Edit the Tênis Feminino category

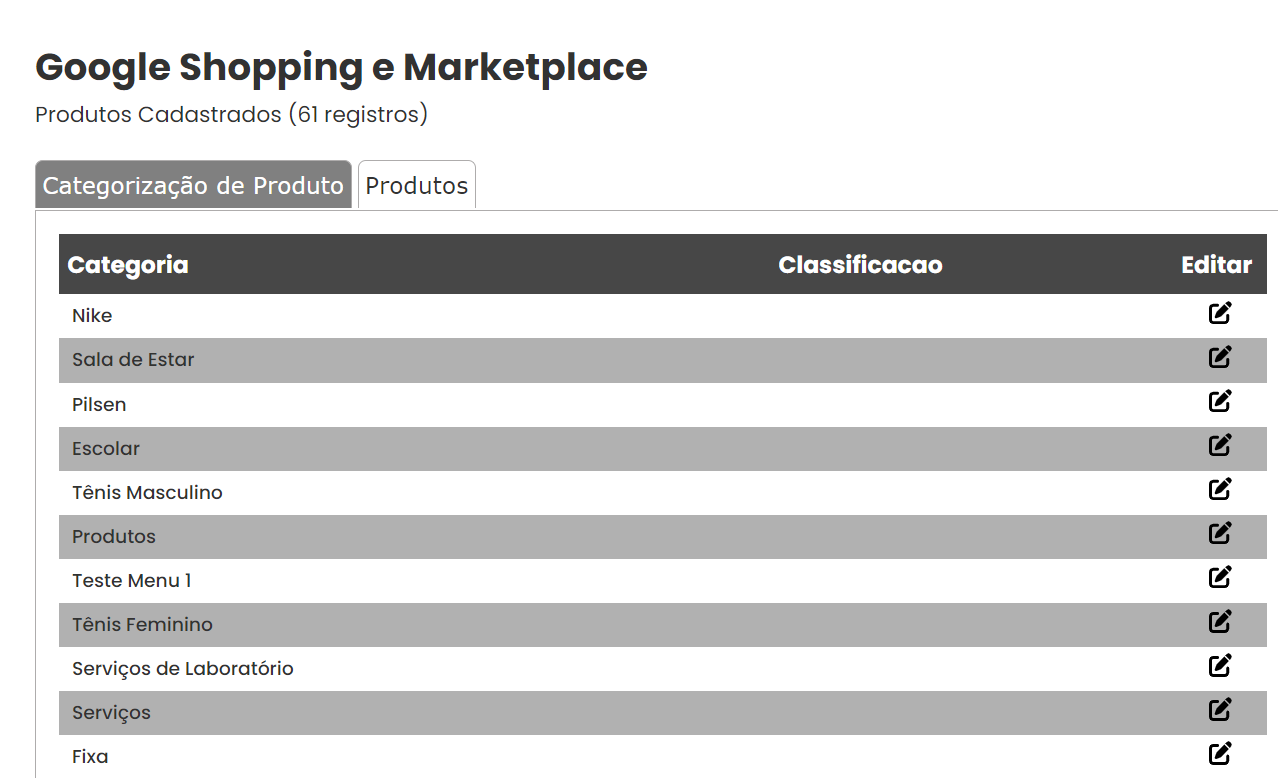click(x=1219, y=621)
